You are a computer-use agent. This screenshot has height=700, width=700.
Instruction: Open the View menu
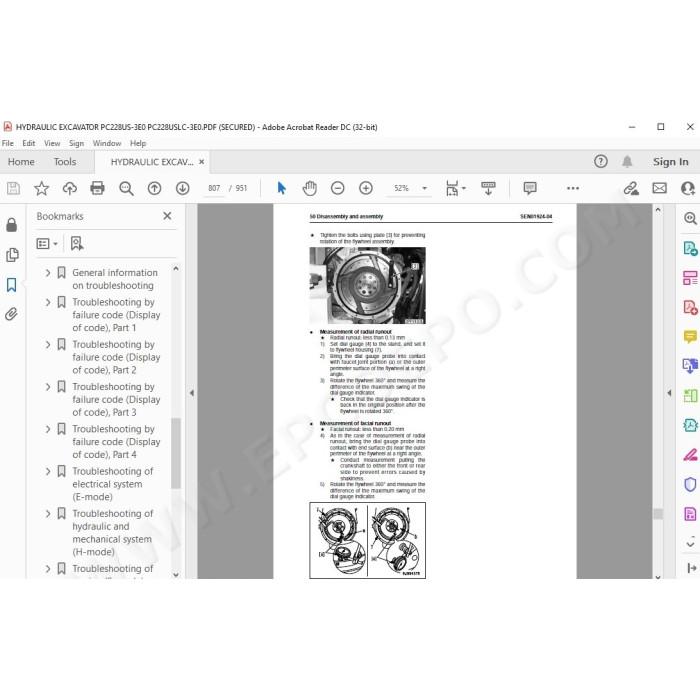[52, 143]
